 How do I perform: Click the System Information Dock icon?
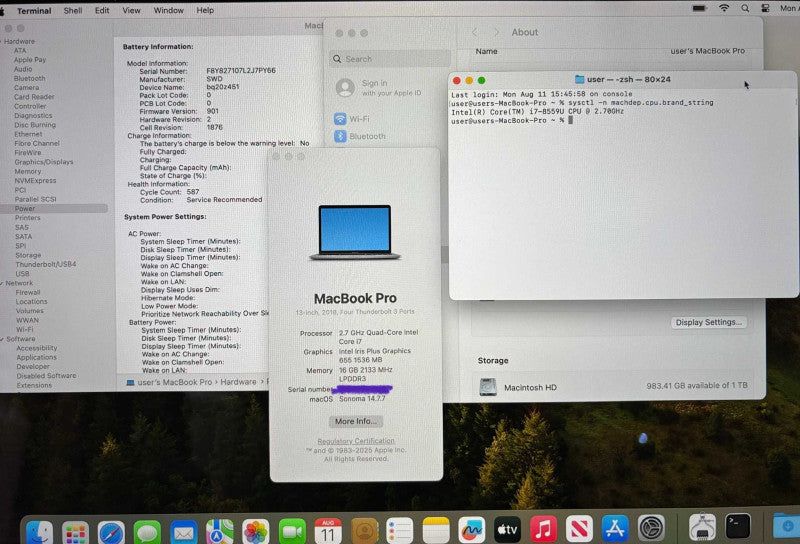[702, 527]
